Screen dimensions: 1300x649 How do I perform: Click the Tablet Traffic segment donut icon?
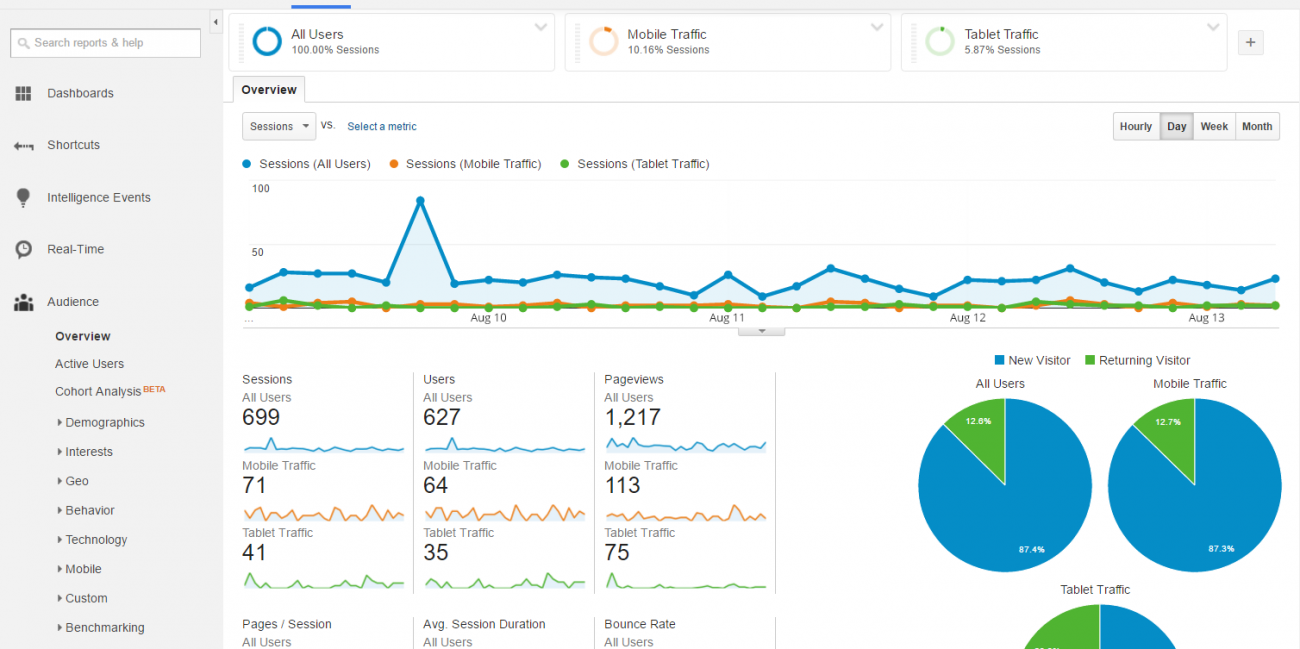click(939, 42)
